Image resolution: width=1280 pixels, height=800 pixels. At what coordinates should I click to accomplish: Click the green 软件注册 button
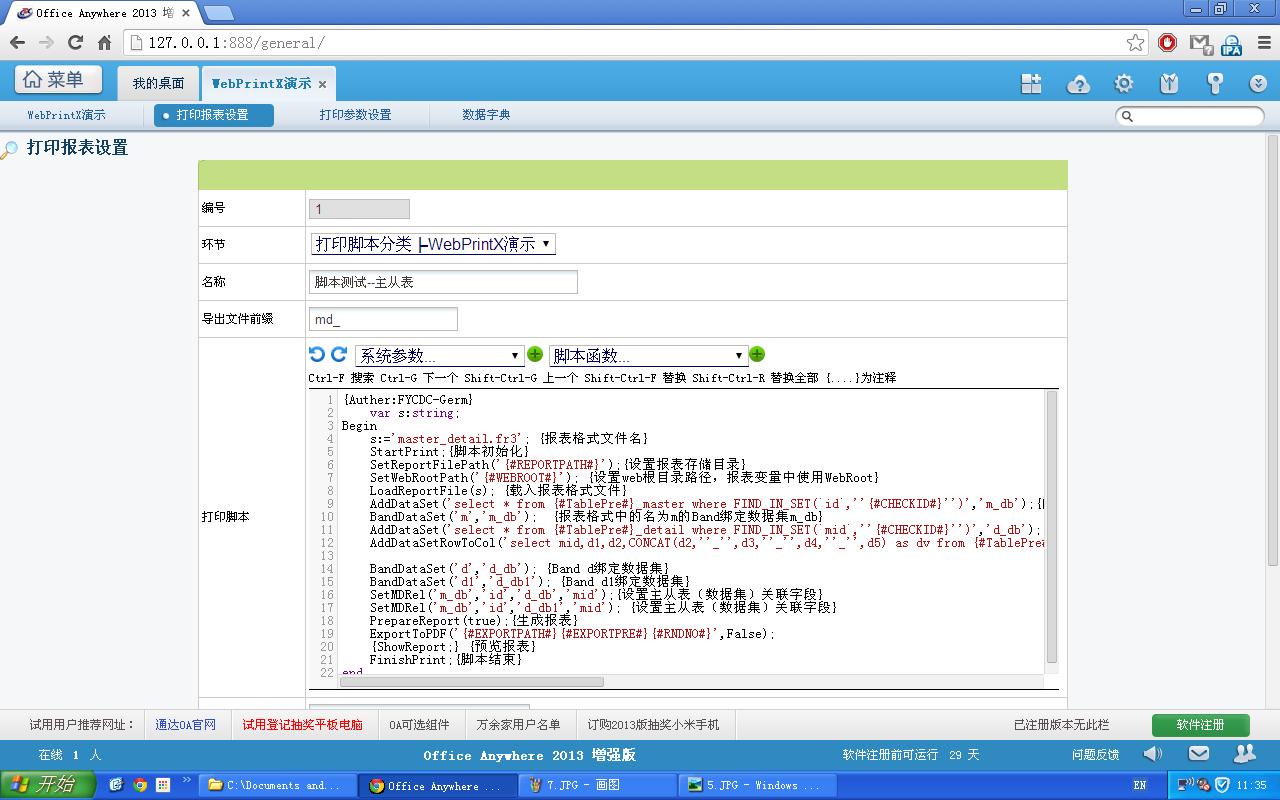[1200, 725]
